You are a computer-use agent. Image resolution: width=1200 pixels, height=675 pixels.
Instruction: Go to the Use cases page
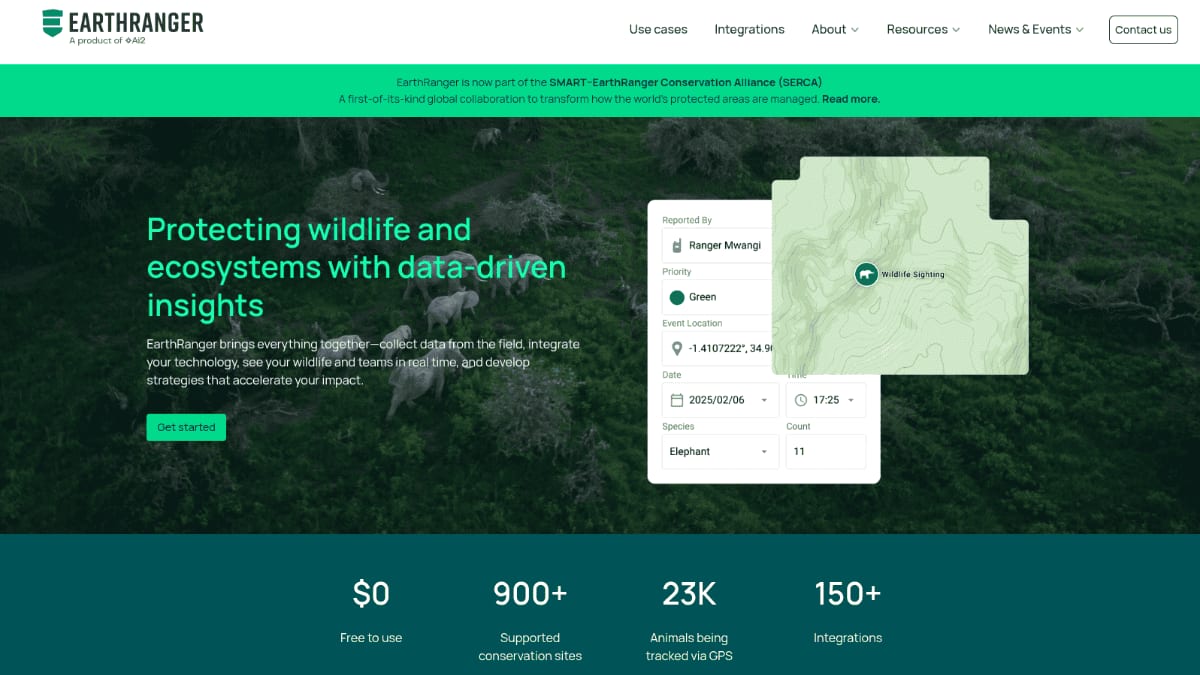click(658, 29)
